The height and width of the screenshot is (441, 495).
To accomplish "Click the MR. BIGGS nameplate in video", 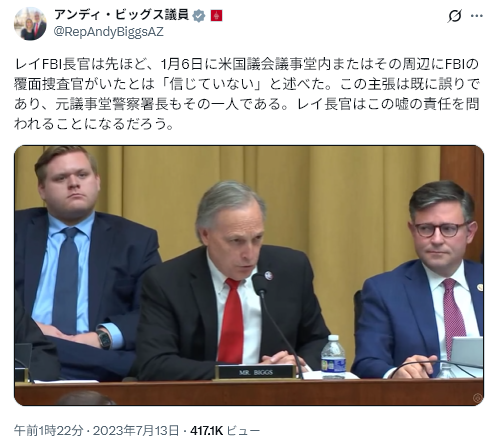I will [x=256, y=372].
